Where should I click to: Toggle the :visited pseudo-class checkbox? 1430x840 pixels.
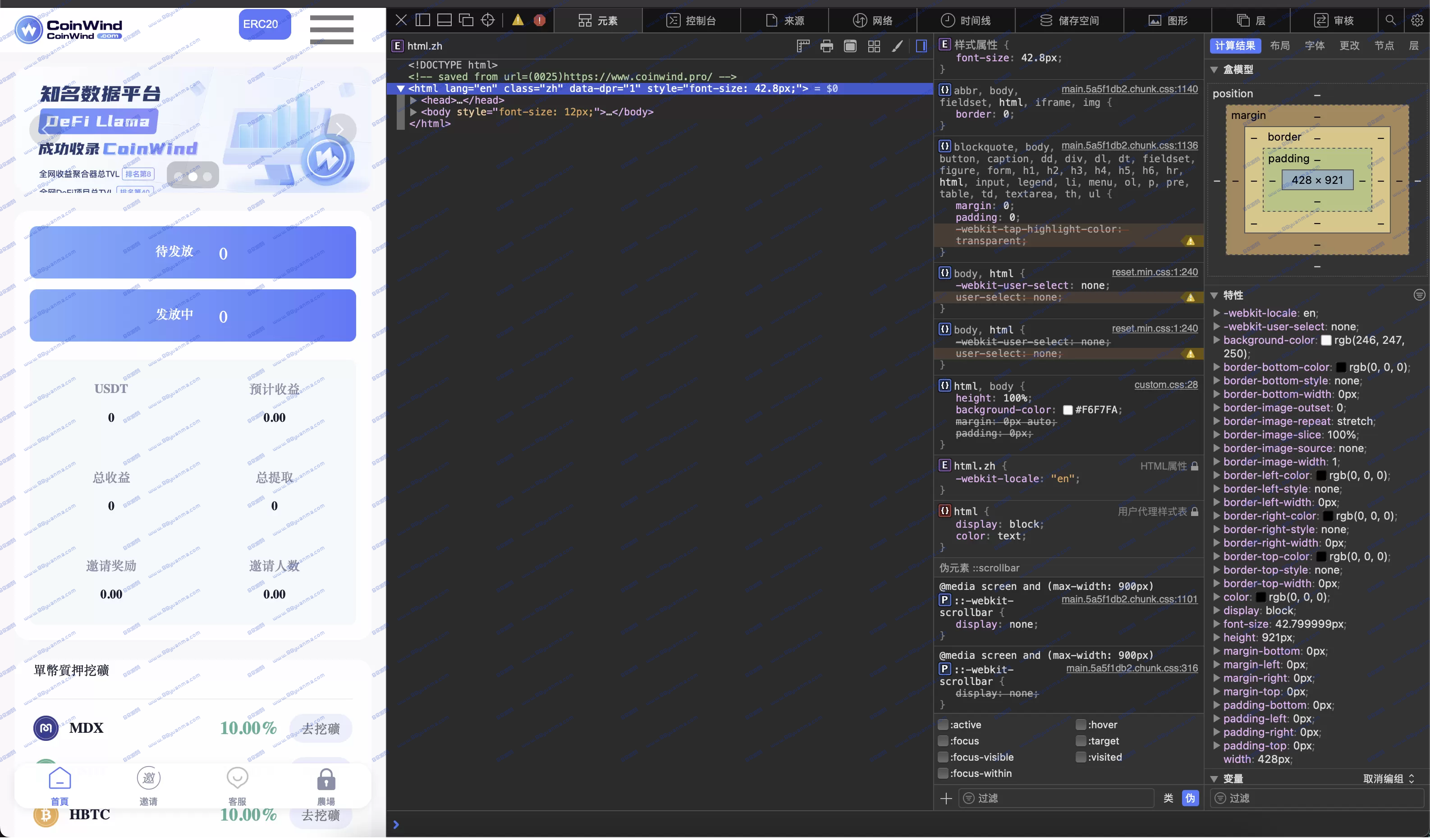[1081, 758]
